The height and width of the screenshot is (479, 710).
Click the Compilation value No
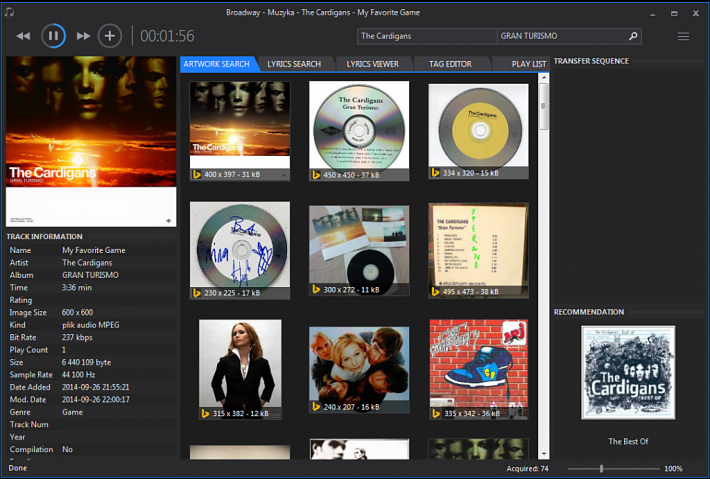point(67,450)
